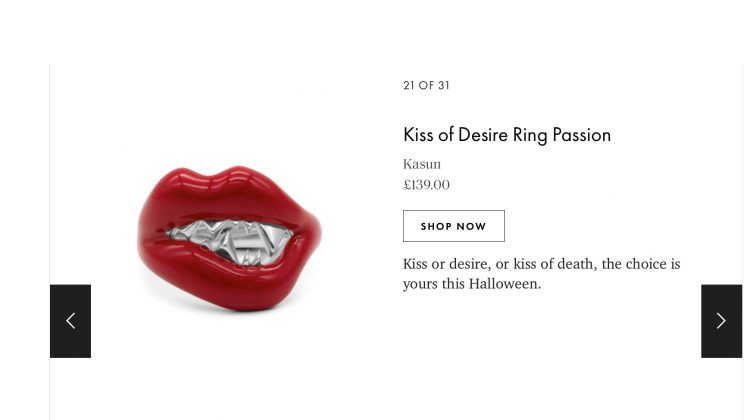This screenshot has width=750, height=420.
Task: Click the word Kiss starting the title
Action: tap(419, 135)
